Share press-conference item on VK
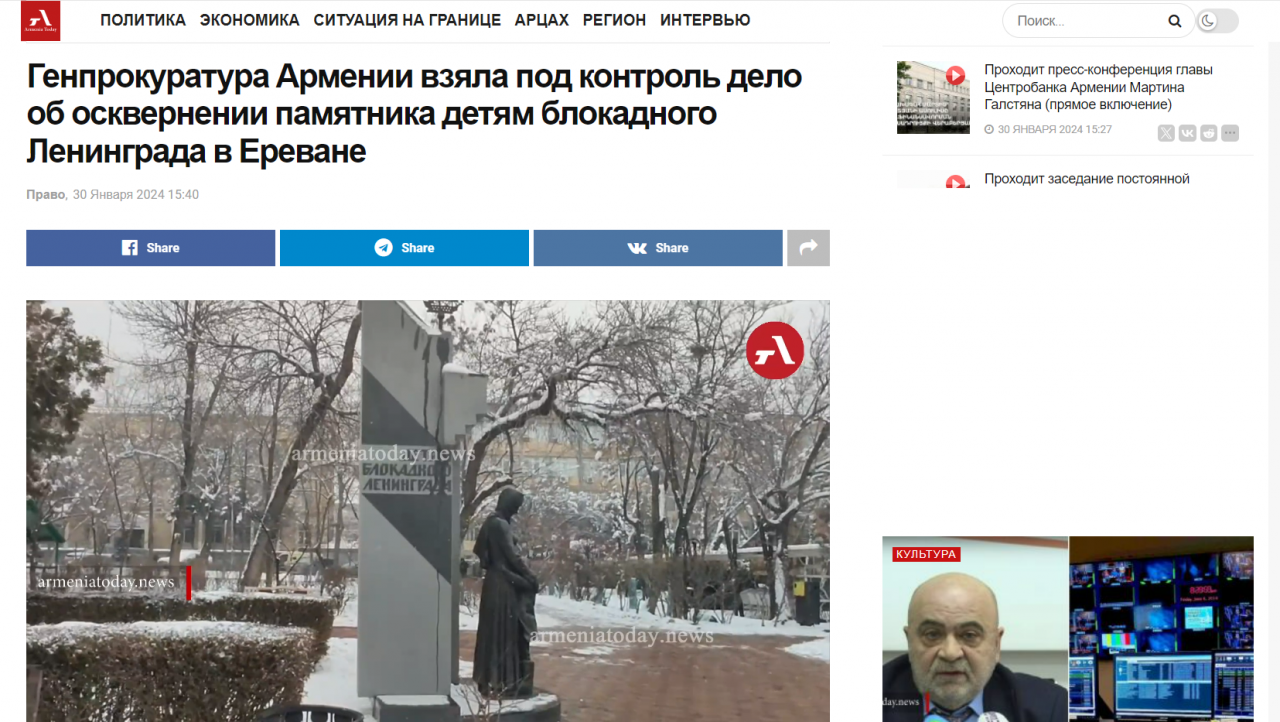This screenshot has width=1280, height=722. [x=1187, y=133]
